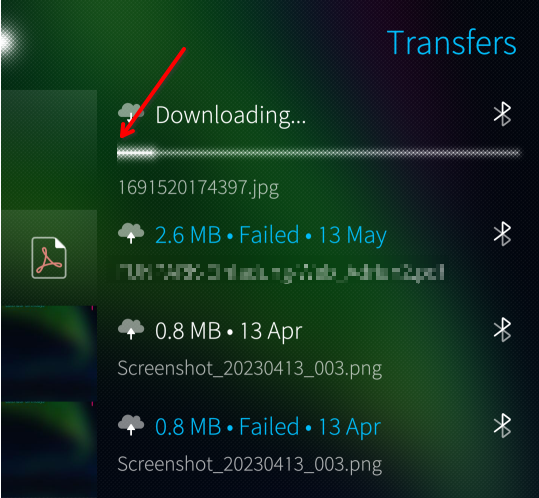Click the Downloading... status text
The width and height of the screenshot is (539, 498).
point(231,116)
